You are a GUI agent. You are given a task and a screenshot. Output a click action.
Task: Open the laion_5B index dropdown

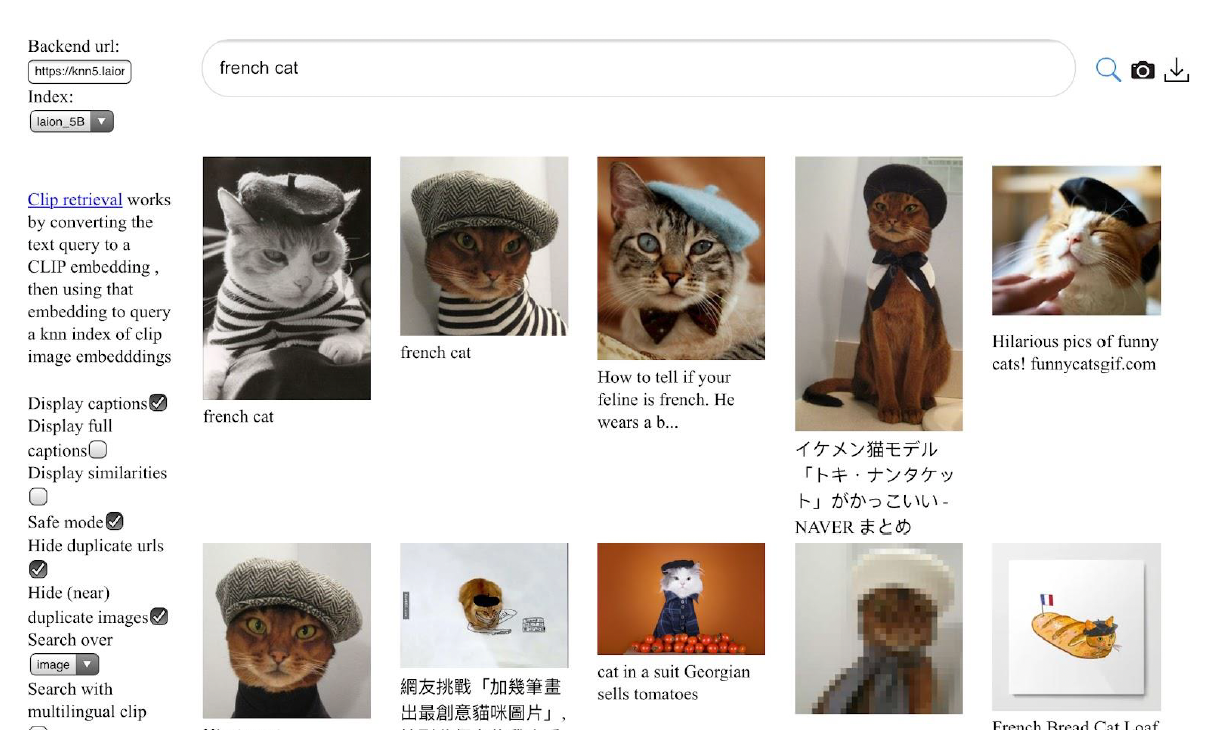point(72,121)
